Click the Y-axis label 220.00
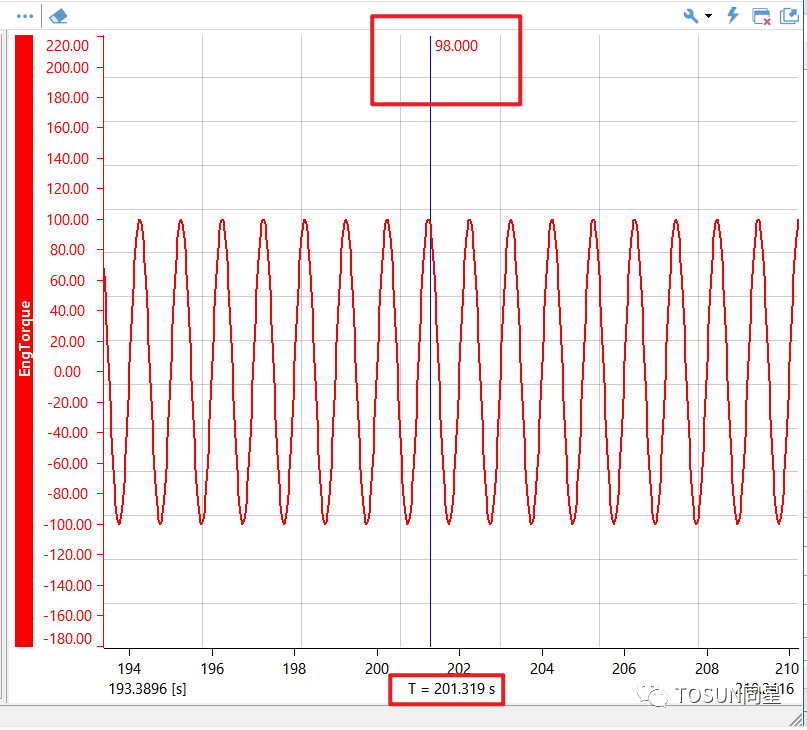 pos(67,46)
